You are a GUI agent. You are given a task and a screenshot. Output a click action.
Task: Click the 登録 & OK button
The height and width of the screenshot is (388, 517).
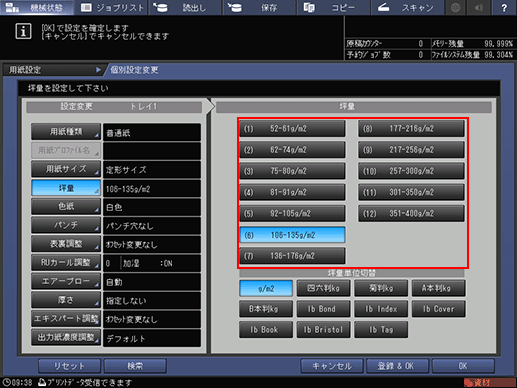click(397, 366)
